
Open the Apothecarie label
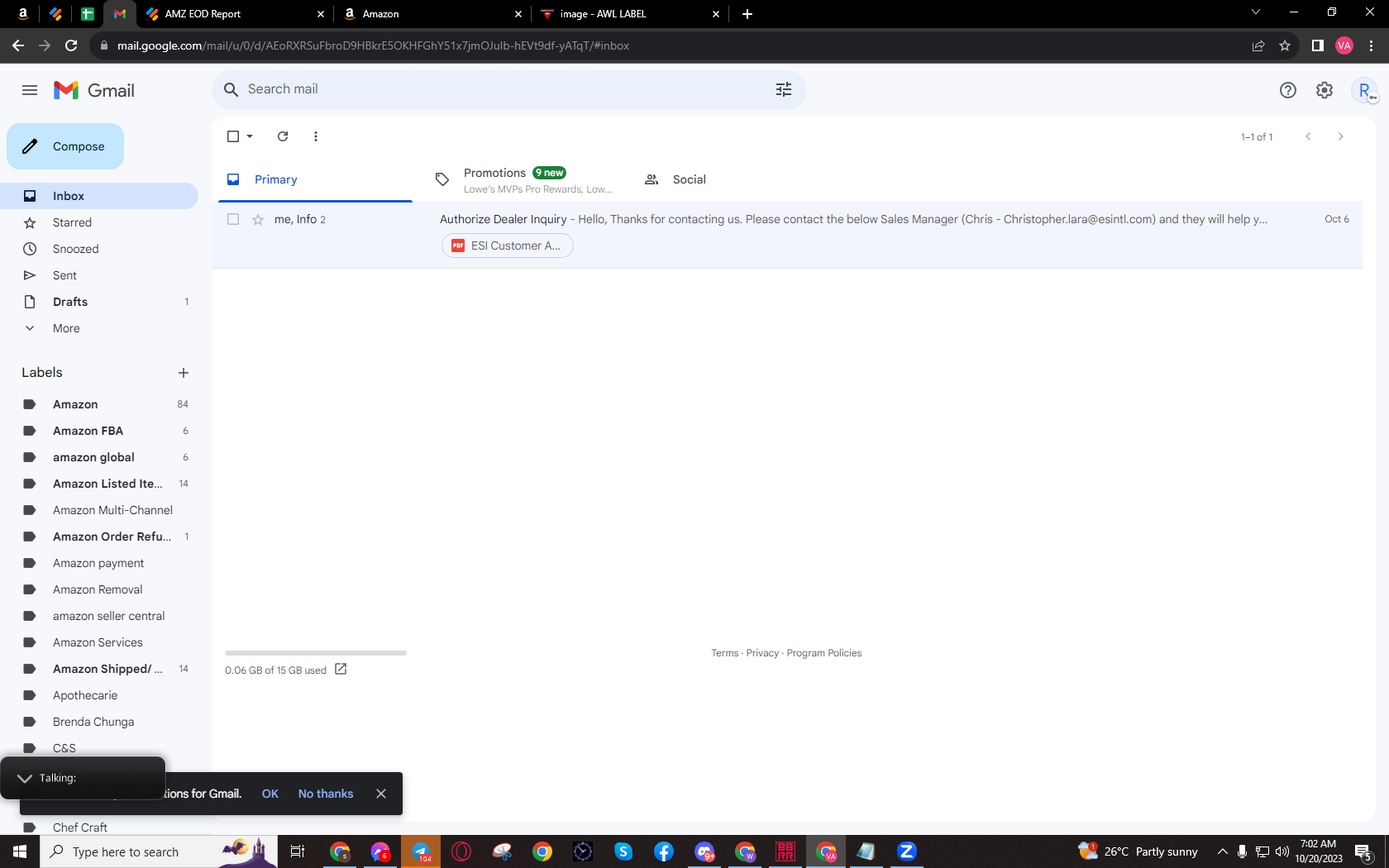[99, 695]
